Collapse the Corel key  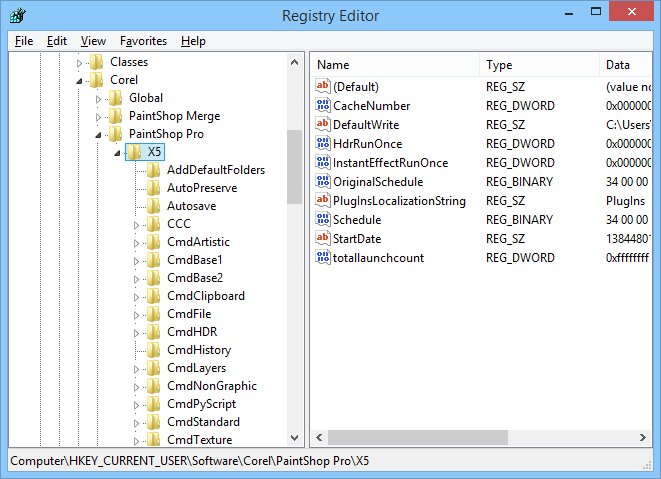(x=79, y=81)
